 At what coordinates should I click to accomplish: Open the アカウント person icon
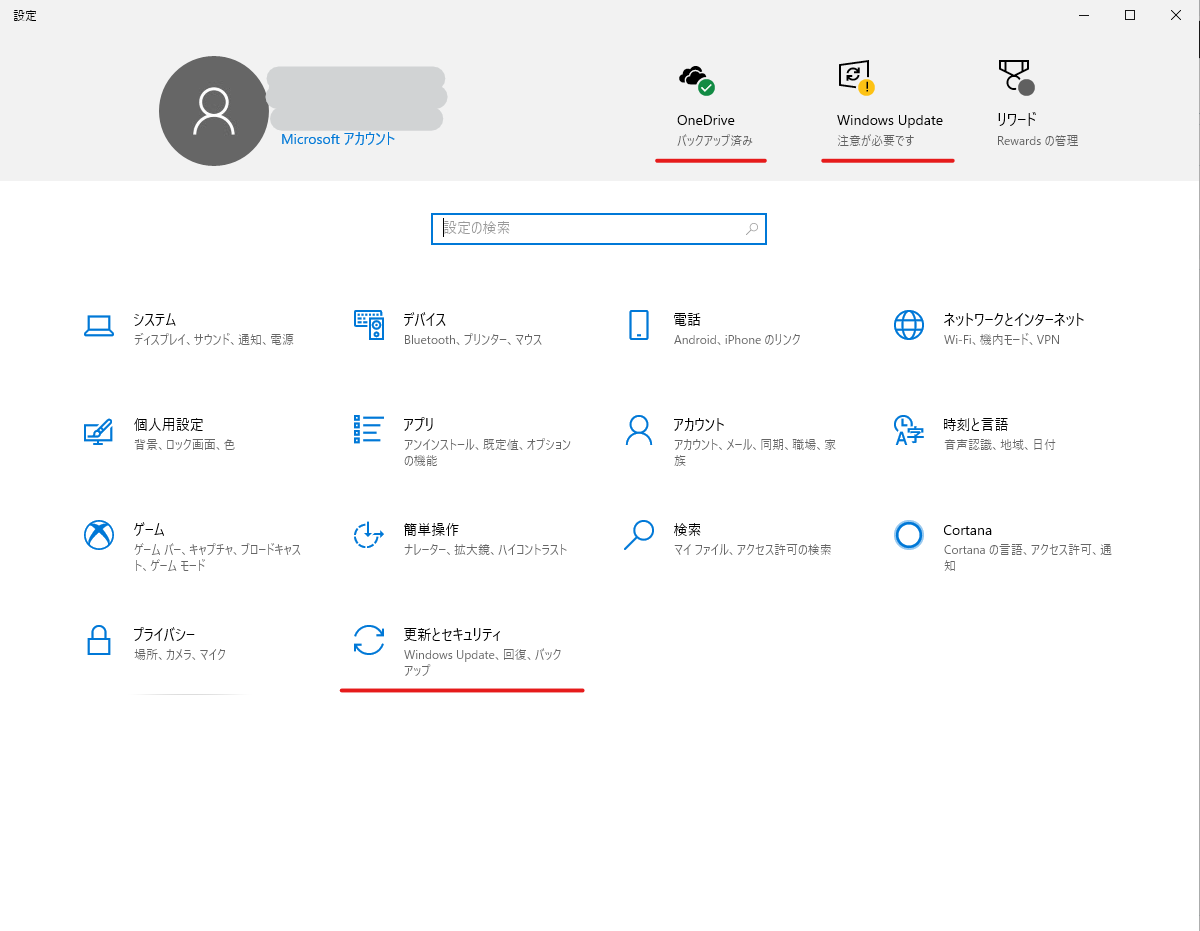(638, 430)
